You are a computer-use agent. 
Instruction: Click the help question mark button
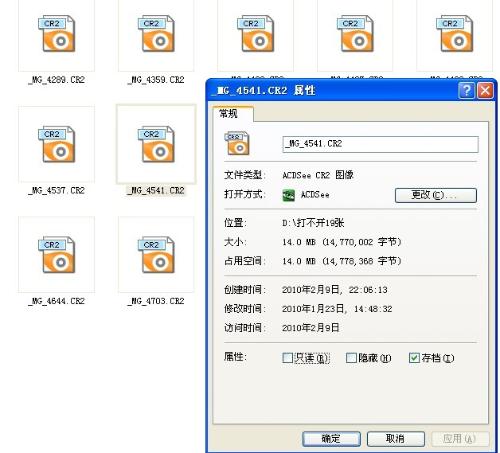click(467, 90)
